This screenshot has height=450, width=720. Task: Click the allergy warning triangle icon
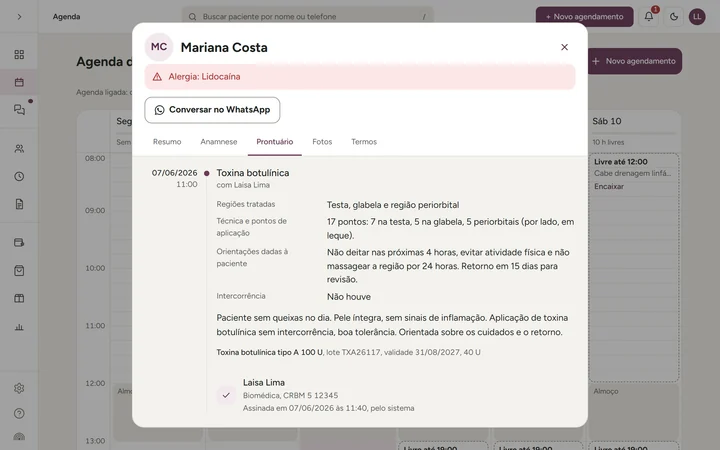(x=157, y=77)
